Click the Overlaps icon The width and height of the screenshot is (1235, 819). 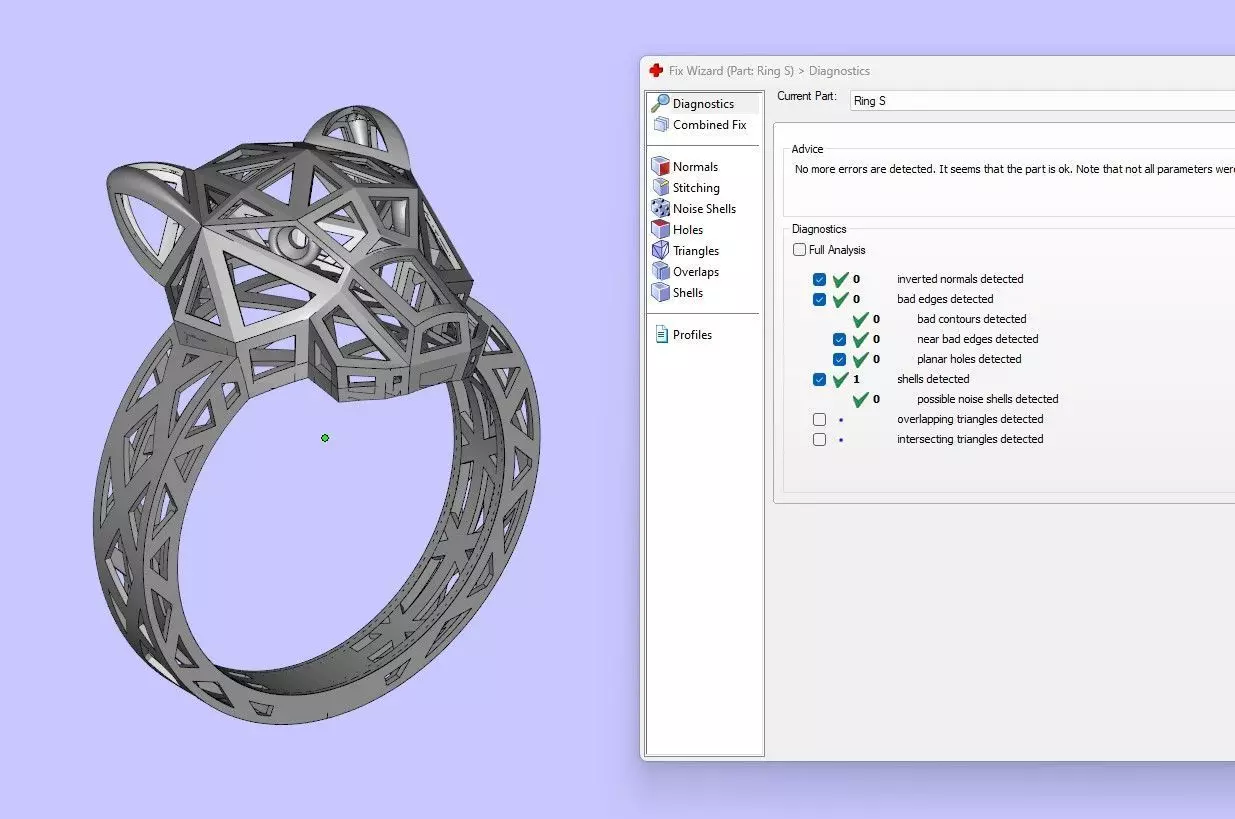point(660,271)
